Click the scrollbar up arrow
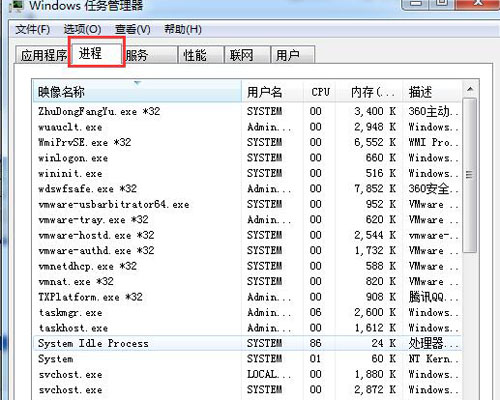Viewport: 500px width, 400px height. (470, 89)
